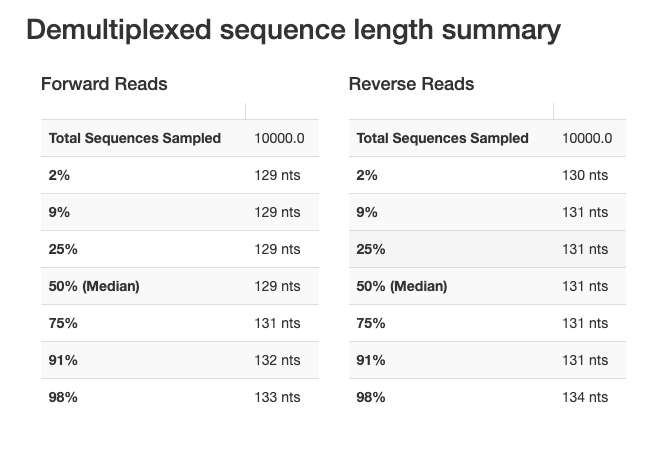This screenshot has width=668, height=452.
Task: Click the 25% row label in Forward Reads
Action: pos(63,249)
